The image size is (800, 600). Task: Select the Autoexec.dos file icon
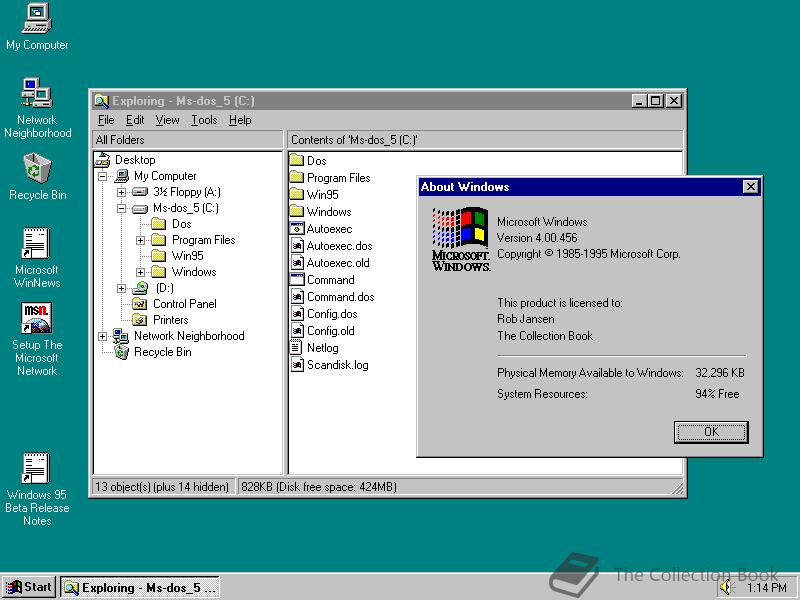coord(297,246)
